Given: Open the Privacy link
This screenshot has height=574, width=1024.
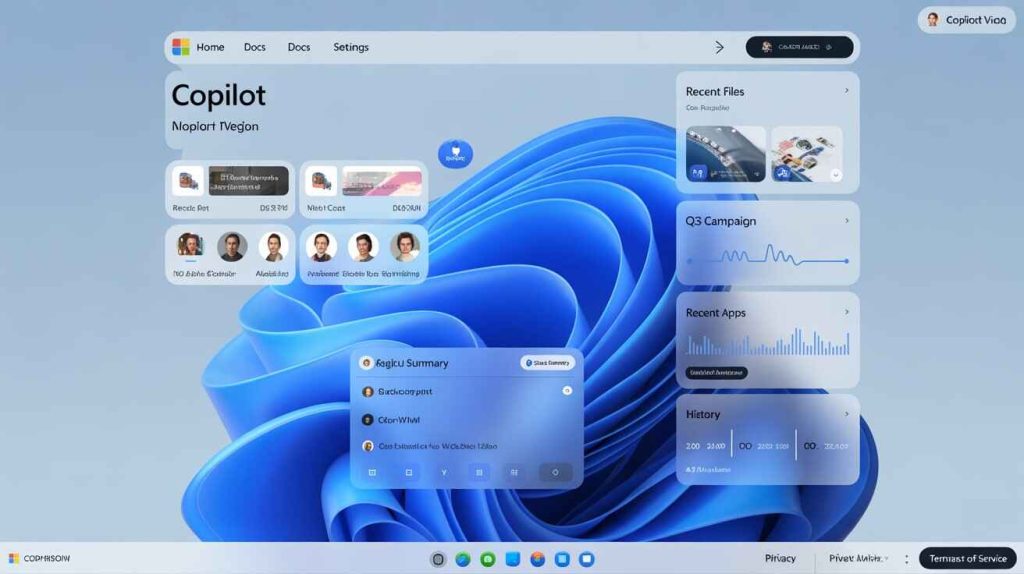Looking at the screenshot, I should (x=780, y=558).
